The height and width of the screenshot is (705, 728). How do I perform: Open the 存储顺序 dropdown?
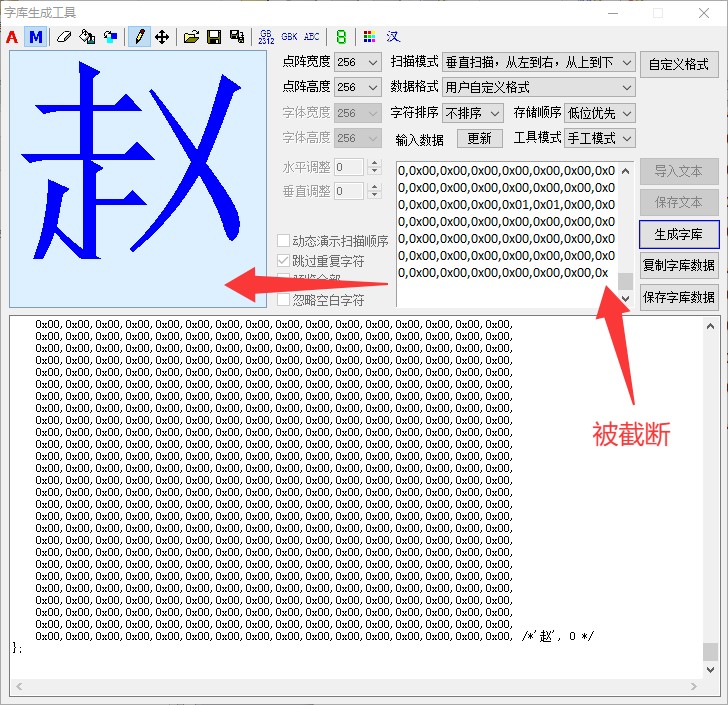coord(600,113)
